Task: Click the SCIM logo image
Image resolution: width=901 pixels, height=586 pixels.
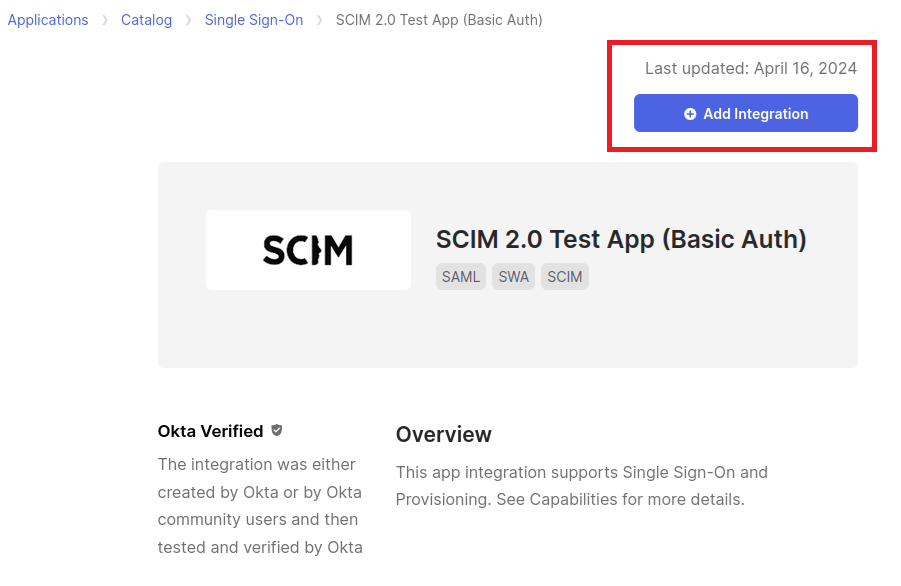Action: 308,250
